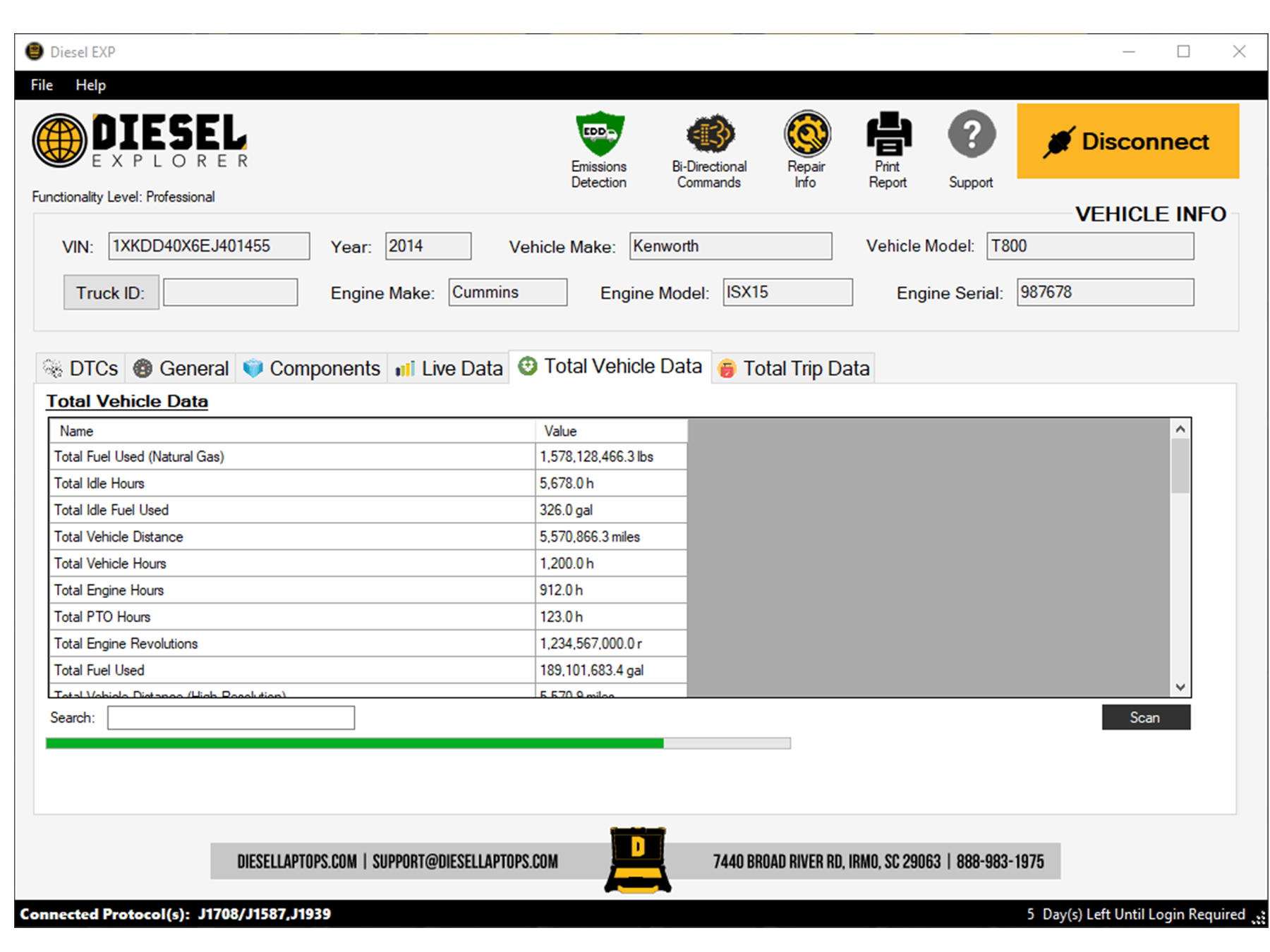This screenshot has height=952, width=1270.
Task: Select the Total PTO Hours row
Action: [x=368, y=617]
